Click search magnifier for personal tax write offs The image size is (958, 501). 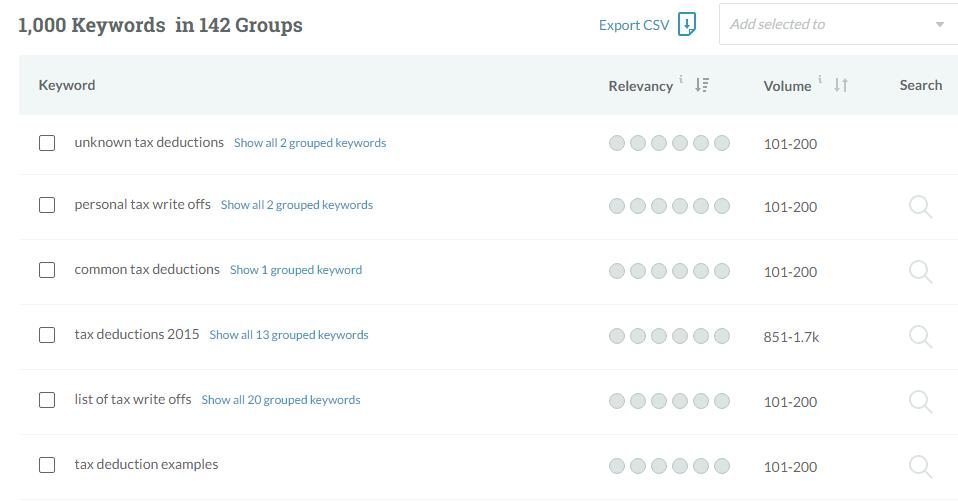pyautogui.click(x=920, y=207)
